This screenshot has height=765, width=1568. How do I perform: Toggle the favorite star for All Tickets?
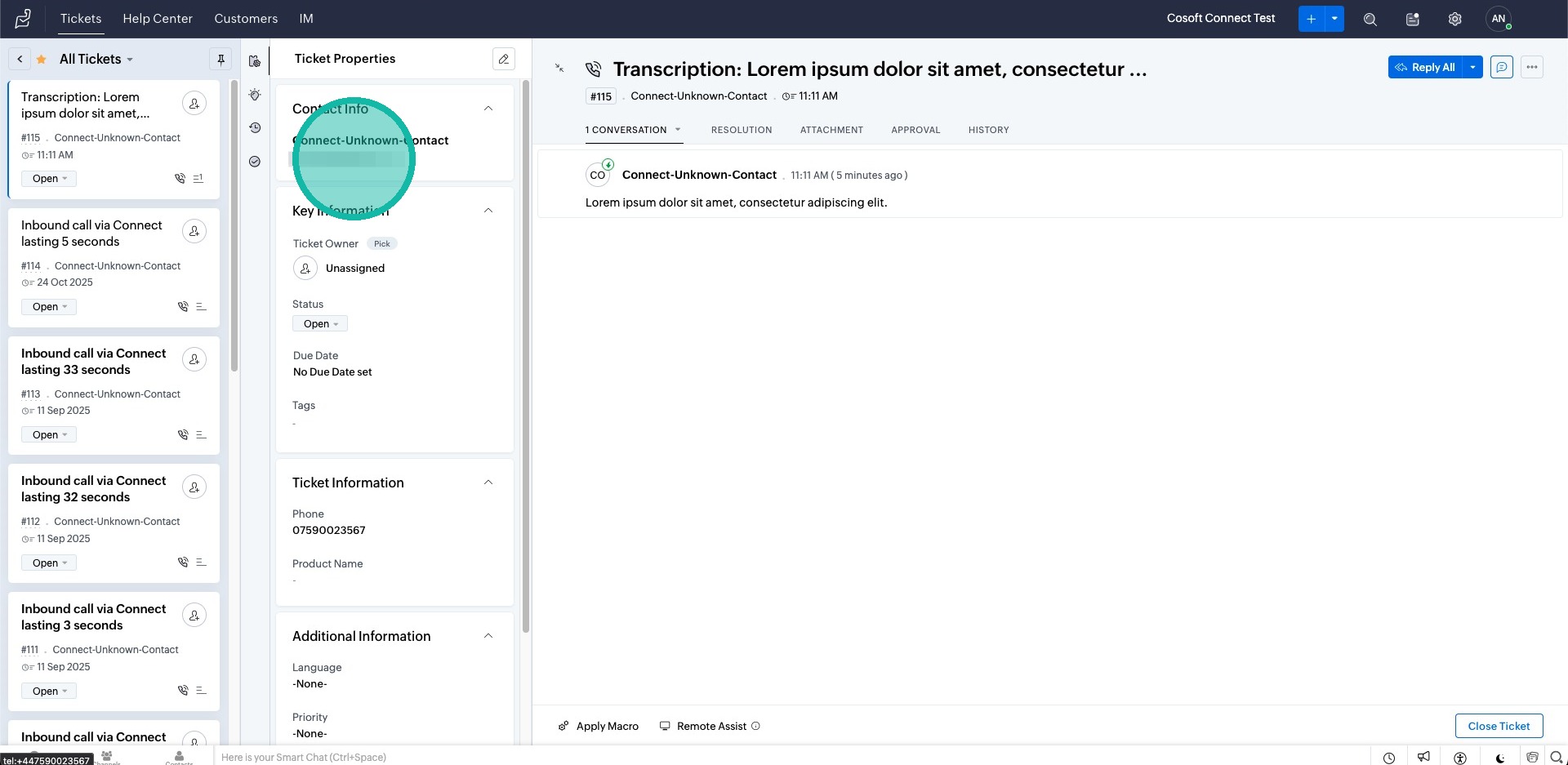[41, 59]
